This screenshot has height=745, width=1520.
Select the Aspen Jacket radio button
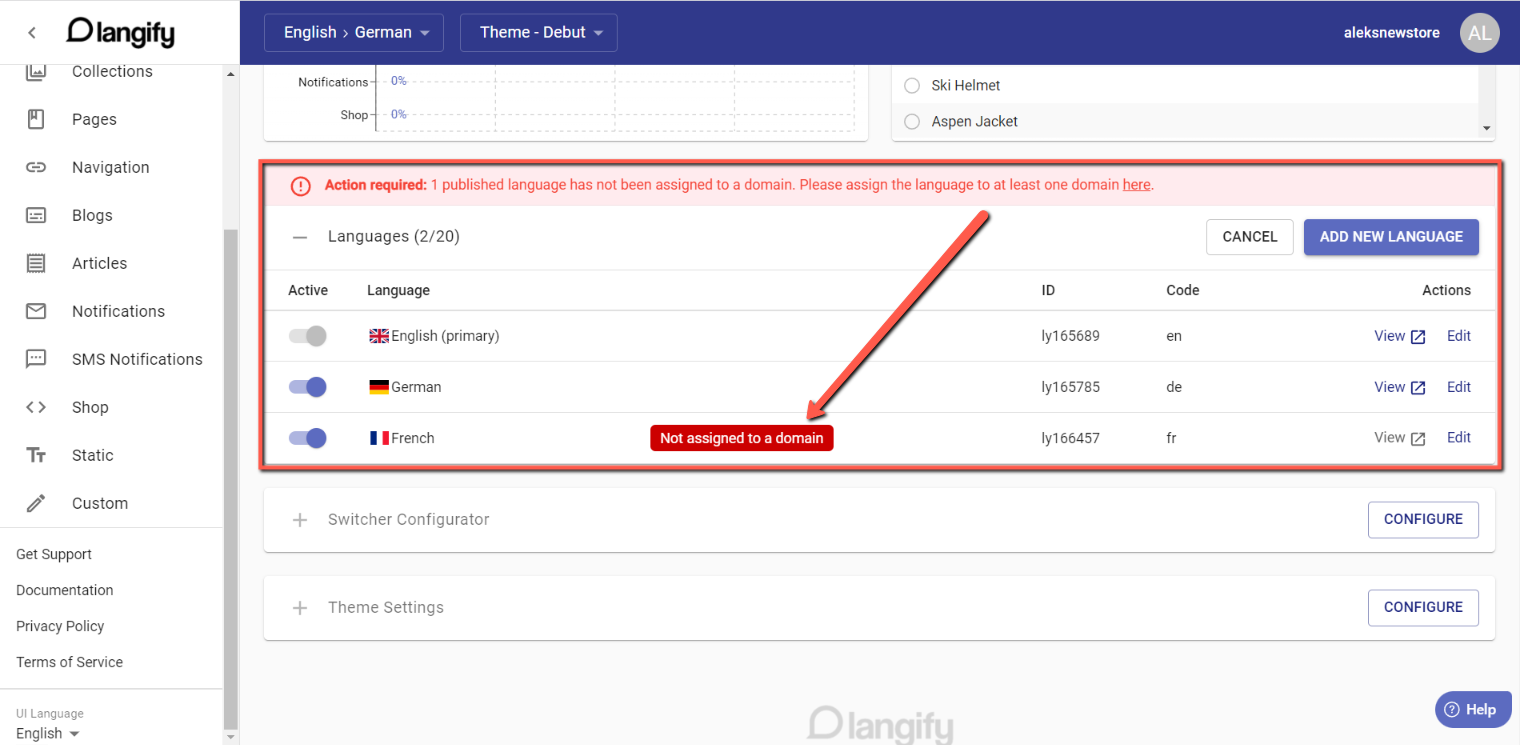[x=912, y=121]
